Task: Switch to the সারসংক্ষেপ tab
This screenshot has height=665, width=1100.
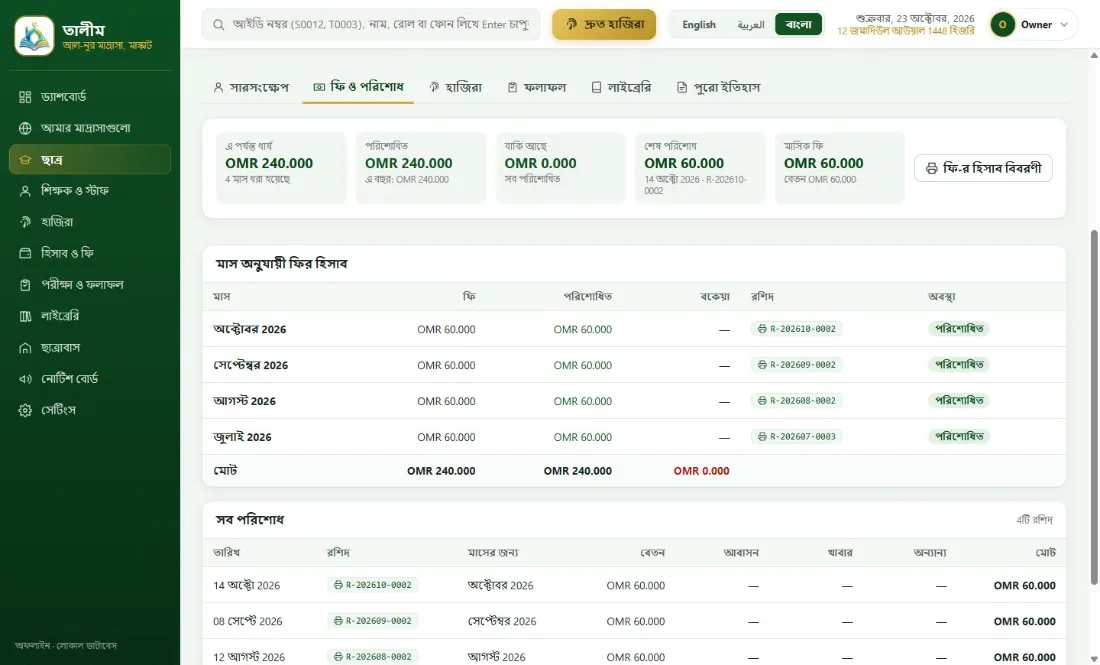Action: pyautogui.click(x=251, y=87)
